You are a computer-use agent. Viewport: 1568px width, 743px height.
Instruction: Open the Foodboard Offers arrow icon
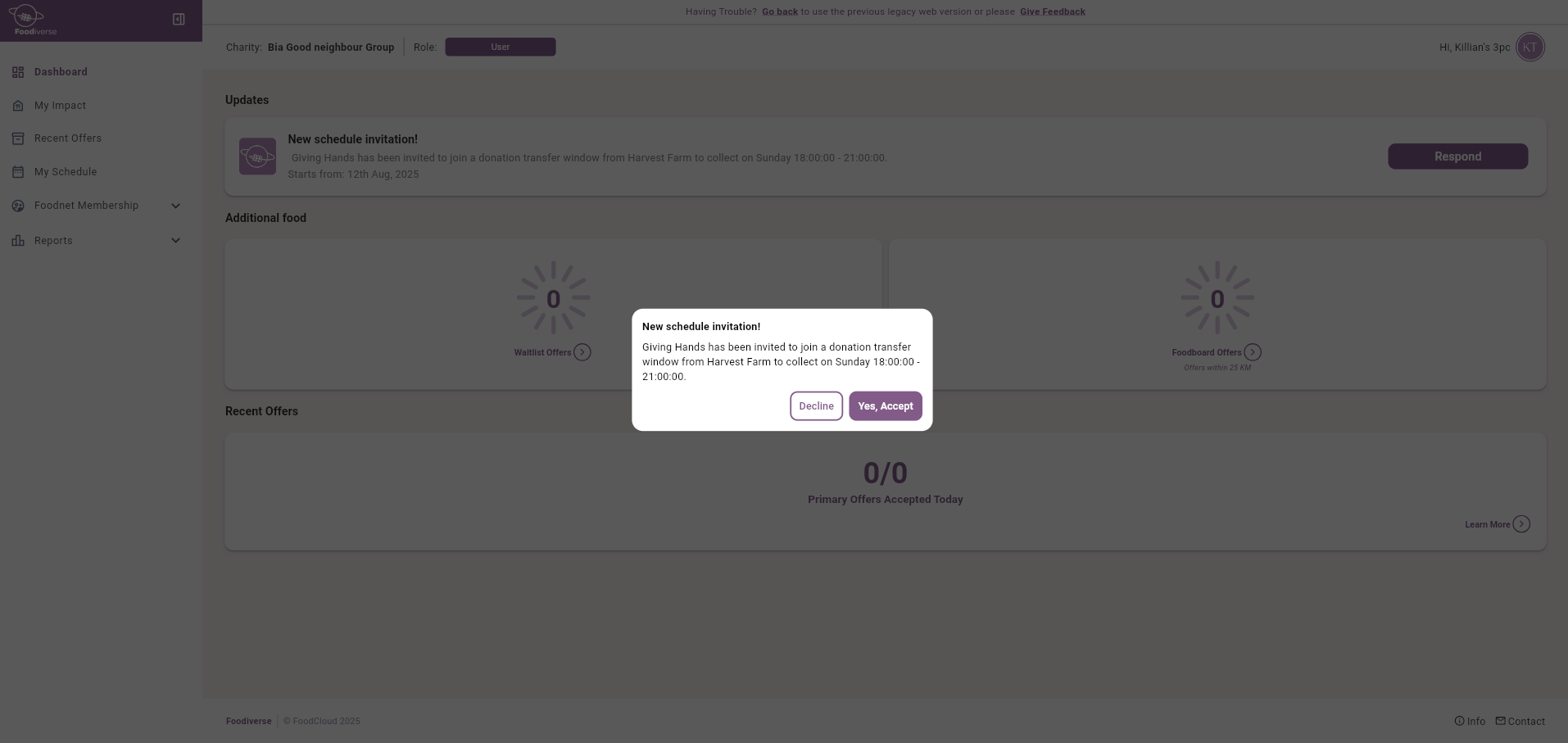tap(1253, 352)
